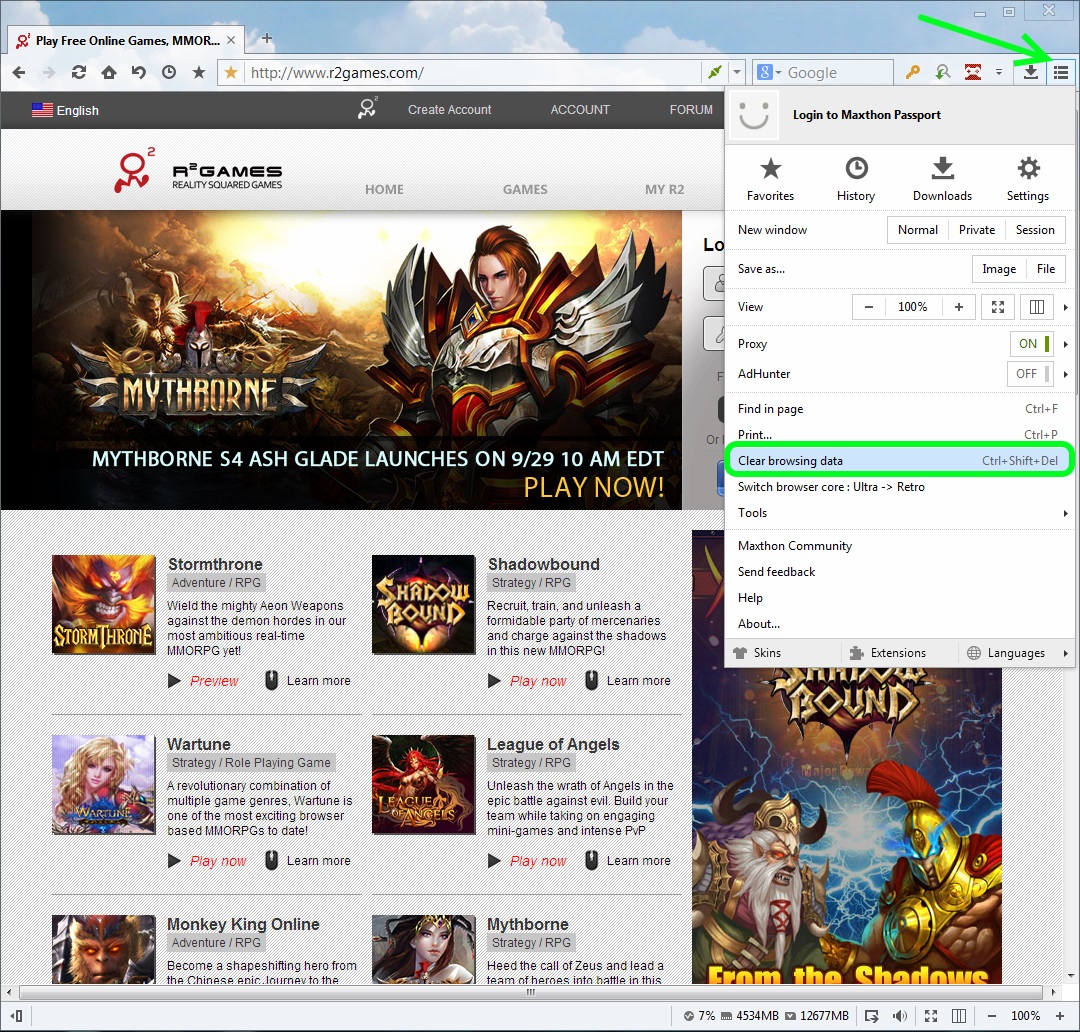Turn off the Proxy toggle
Screen dimensions: 1080x1032
(1031, 344)
